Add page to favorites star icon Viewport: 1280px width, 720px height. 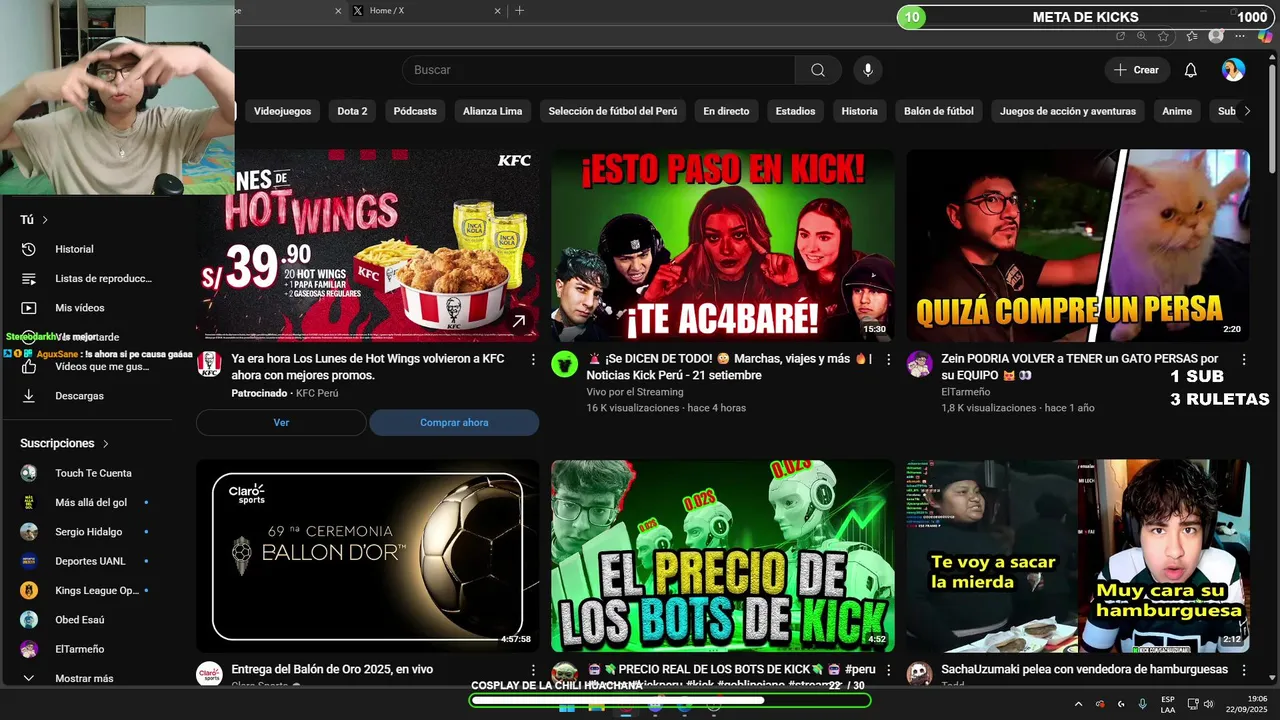(x=1163, y=36)
